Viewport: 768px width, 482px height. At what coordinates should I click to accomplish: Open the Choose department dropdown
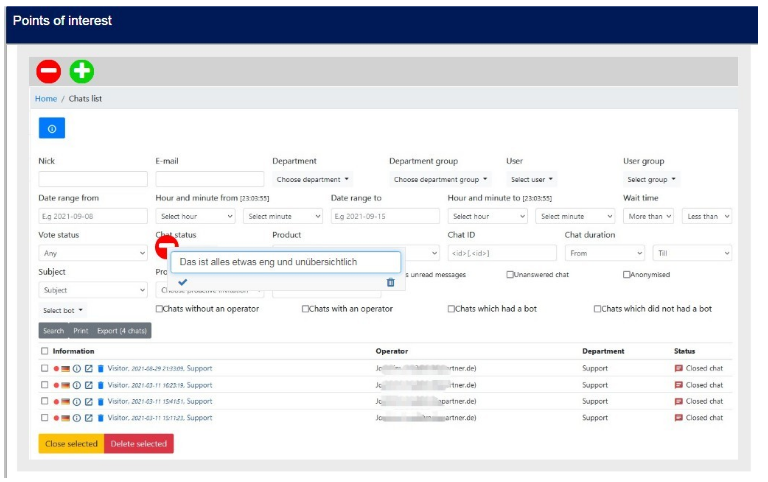312,180
